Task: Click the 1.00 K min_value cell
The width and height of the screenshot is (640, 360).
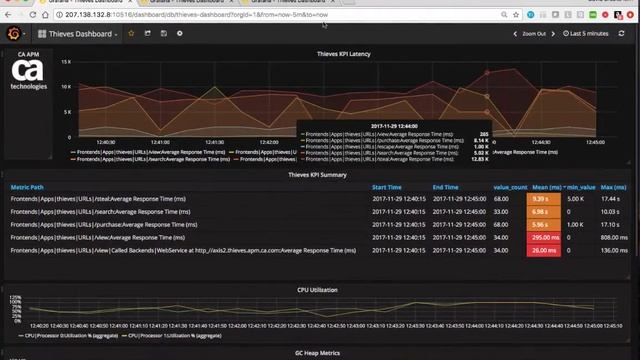Action: coord(575,224)
